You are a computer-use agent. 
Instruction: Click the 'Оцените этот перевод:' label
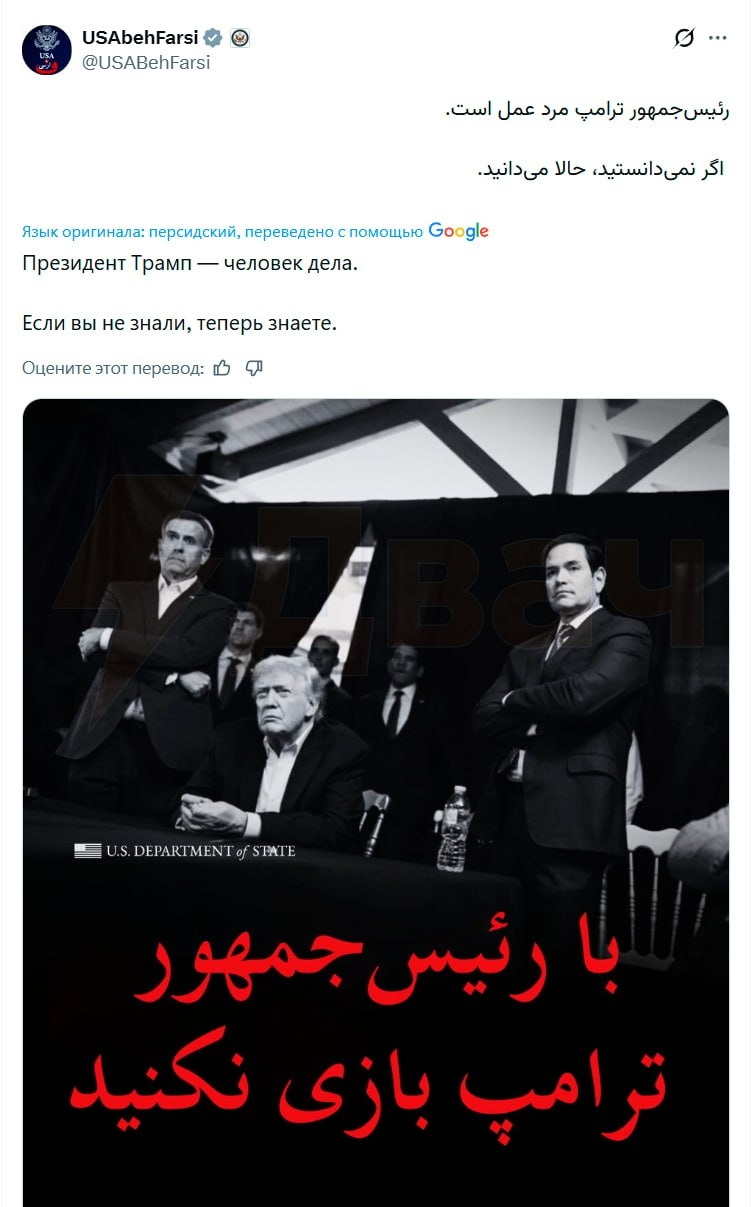[113, 368]
